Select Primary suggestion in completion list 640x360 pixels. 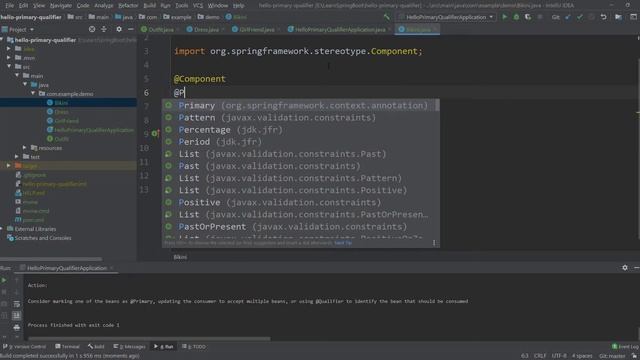pyautogui.click(x=298, y=105)
